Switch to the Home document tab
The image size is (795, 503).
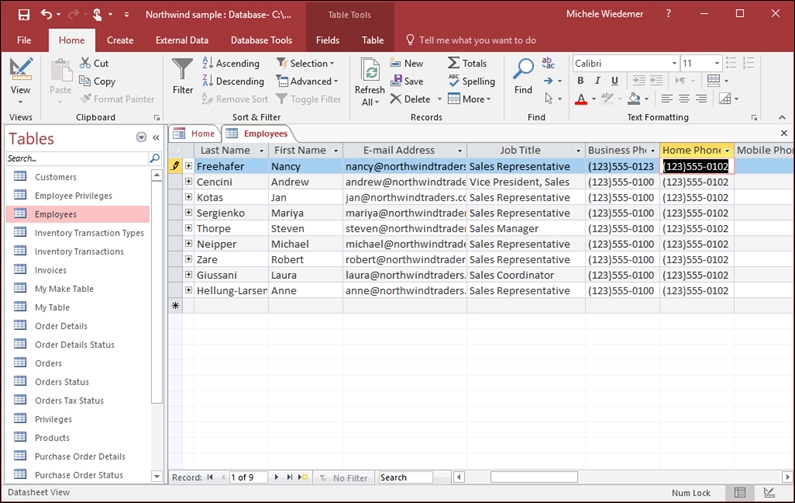click(195, 133)
